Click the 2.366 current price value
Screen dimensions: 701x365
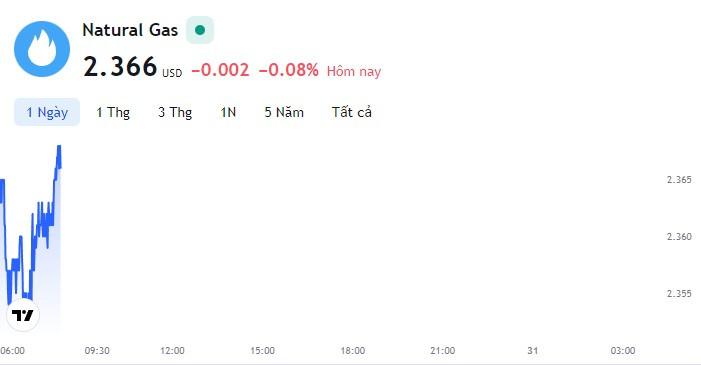tap(120, 67)
